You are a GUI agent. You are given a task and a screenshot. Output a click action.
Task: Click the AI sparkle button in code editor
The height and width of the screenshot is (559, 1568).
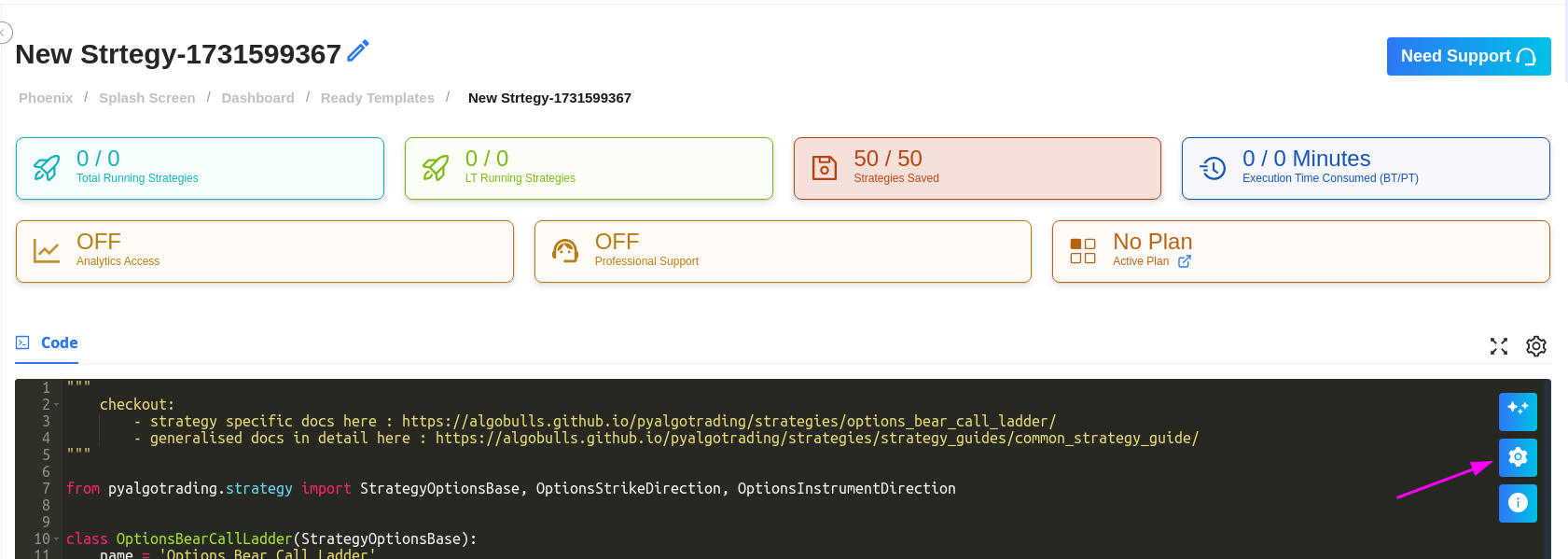pyautogui.click(x=1518, y=412)
